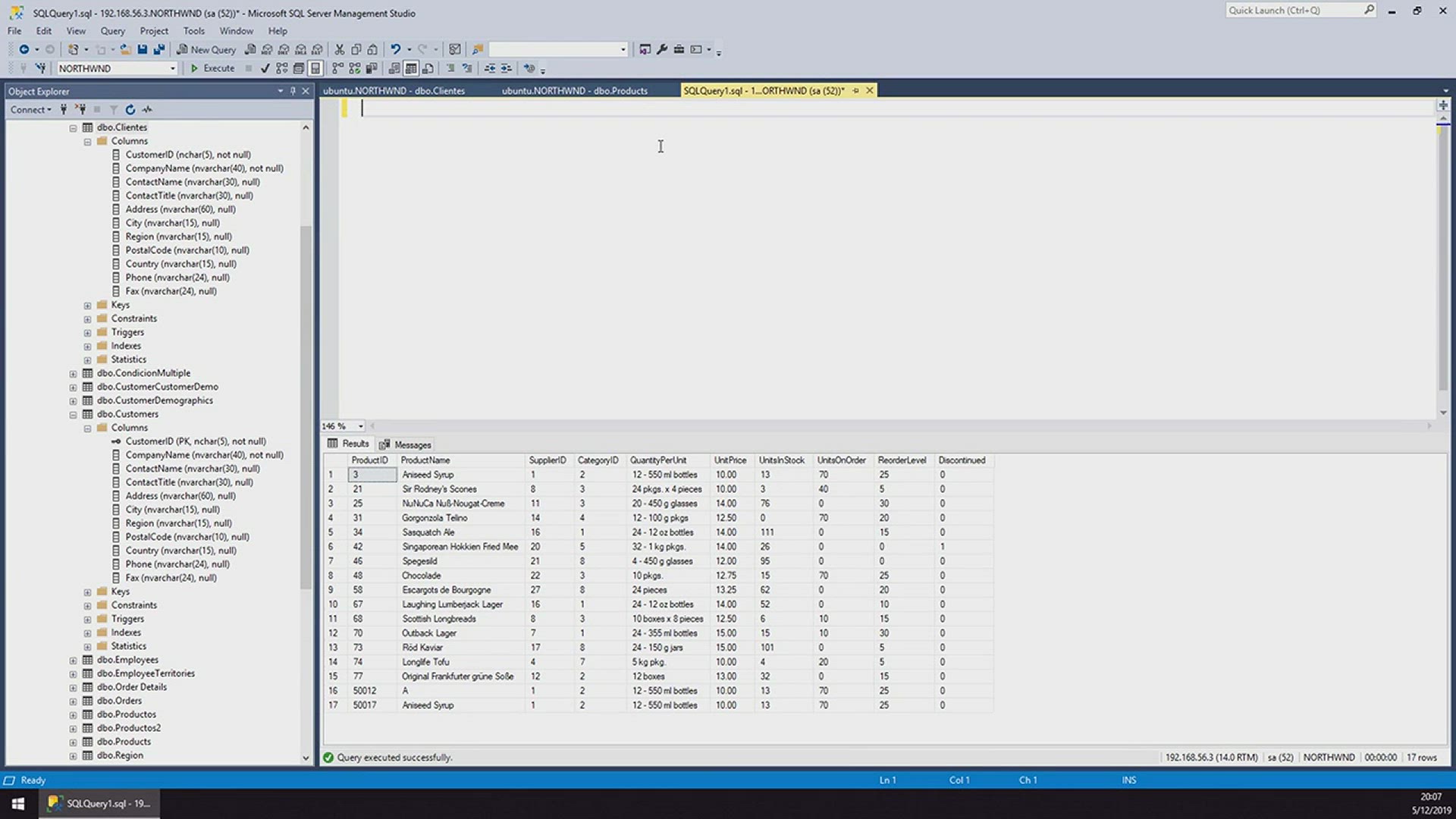
Task: Click the Increase Indent icon
Action: [x=506, y=68]
